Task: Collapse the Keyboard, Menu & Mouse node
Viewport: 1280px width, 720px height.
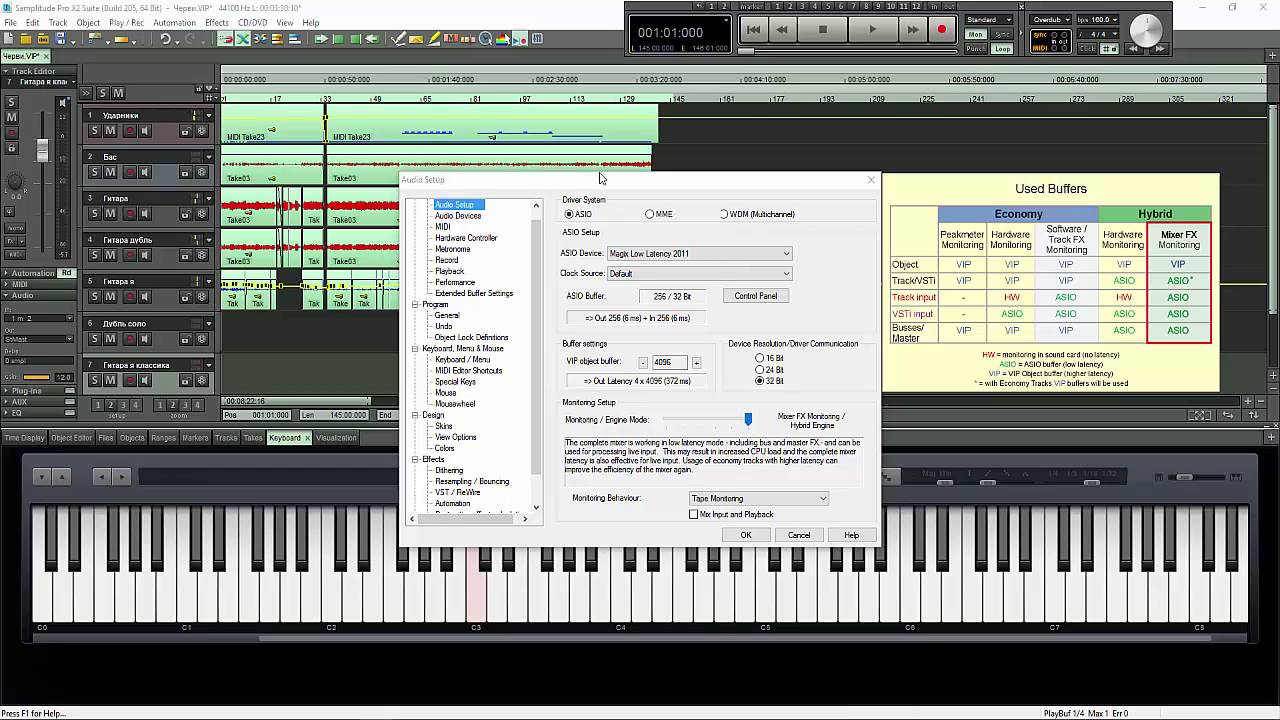Action: pos(415,348)
